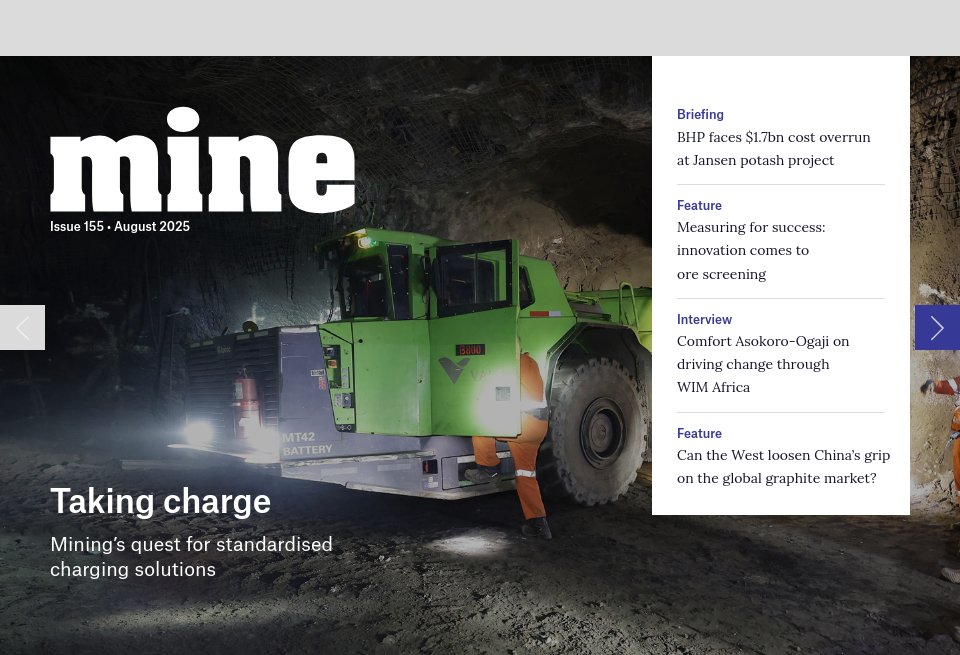The height and width of the screenshot is (655, 960).
Task: Open the Comfort Asokoro-Ogaji WIM Africa interview
Action: pos(763,364)
